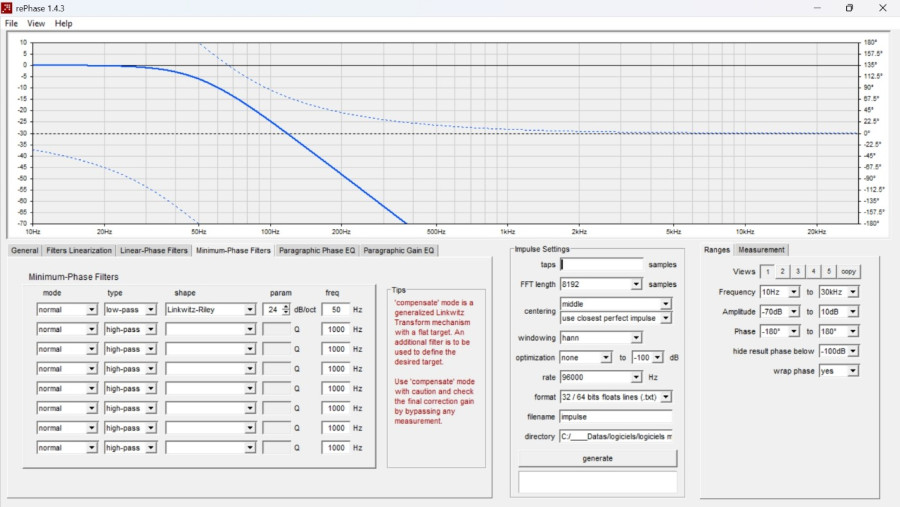This screenshot has height=507, width=900.
Task: Click the rePhase app icon in title bar
Action: tap(6, 8)
